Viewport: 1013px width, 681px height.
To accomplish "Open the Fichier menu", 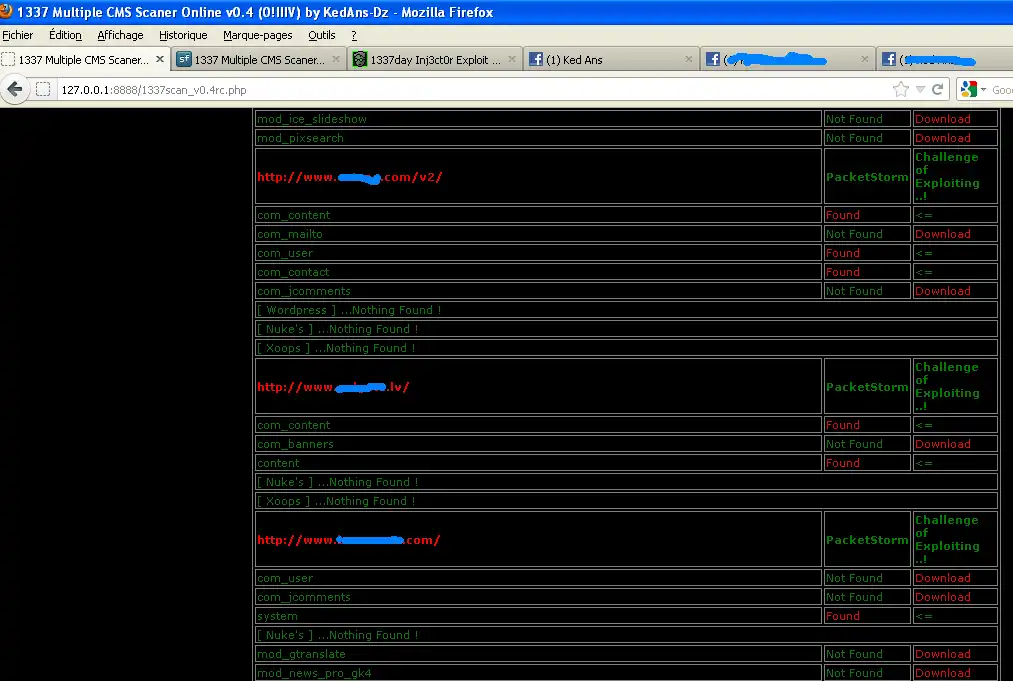I will [17, 36].
